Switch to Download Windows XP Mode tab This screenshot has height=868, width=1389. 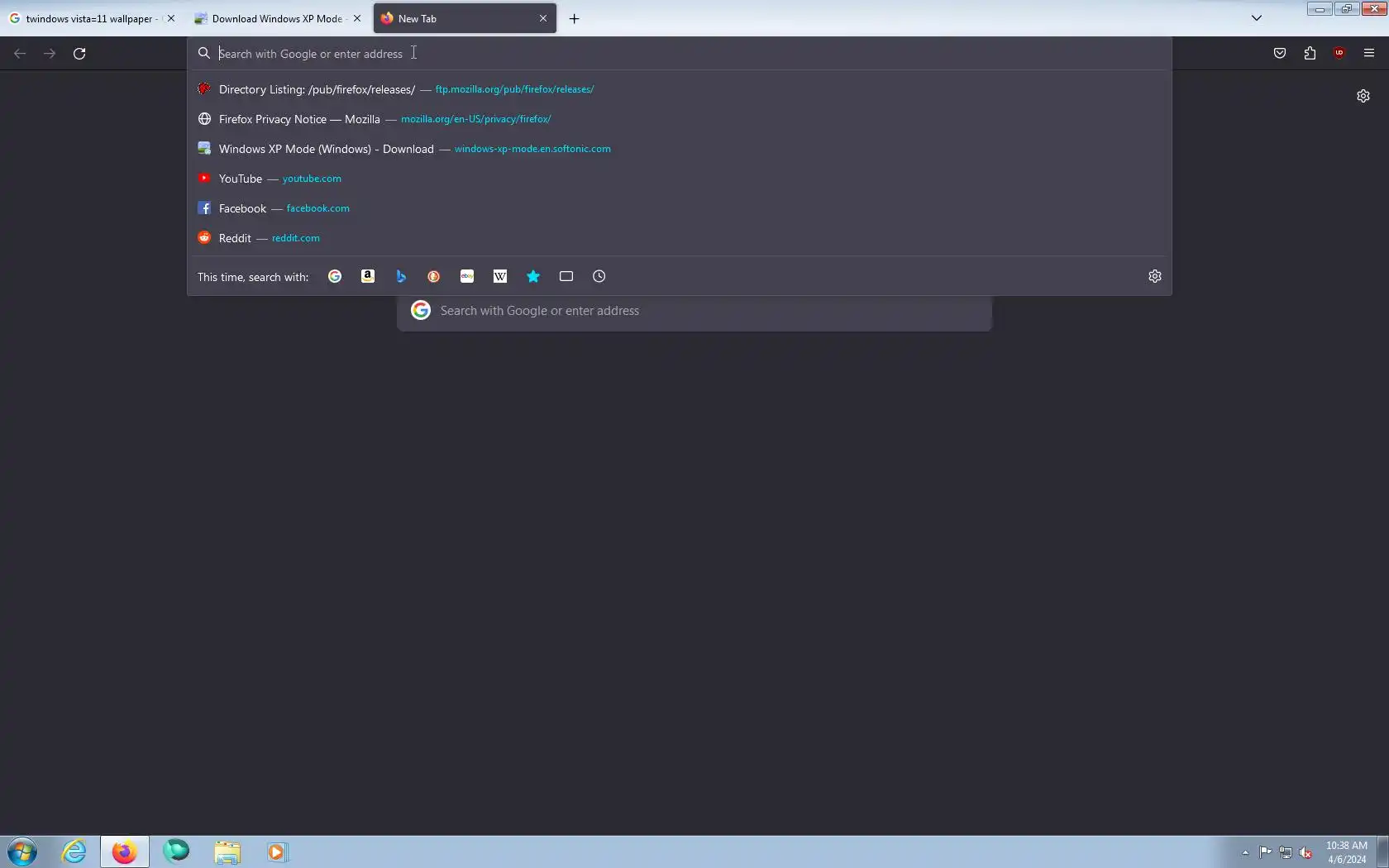(x=279, y=18)
